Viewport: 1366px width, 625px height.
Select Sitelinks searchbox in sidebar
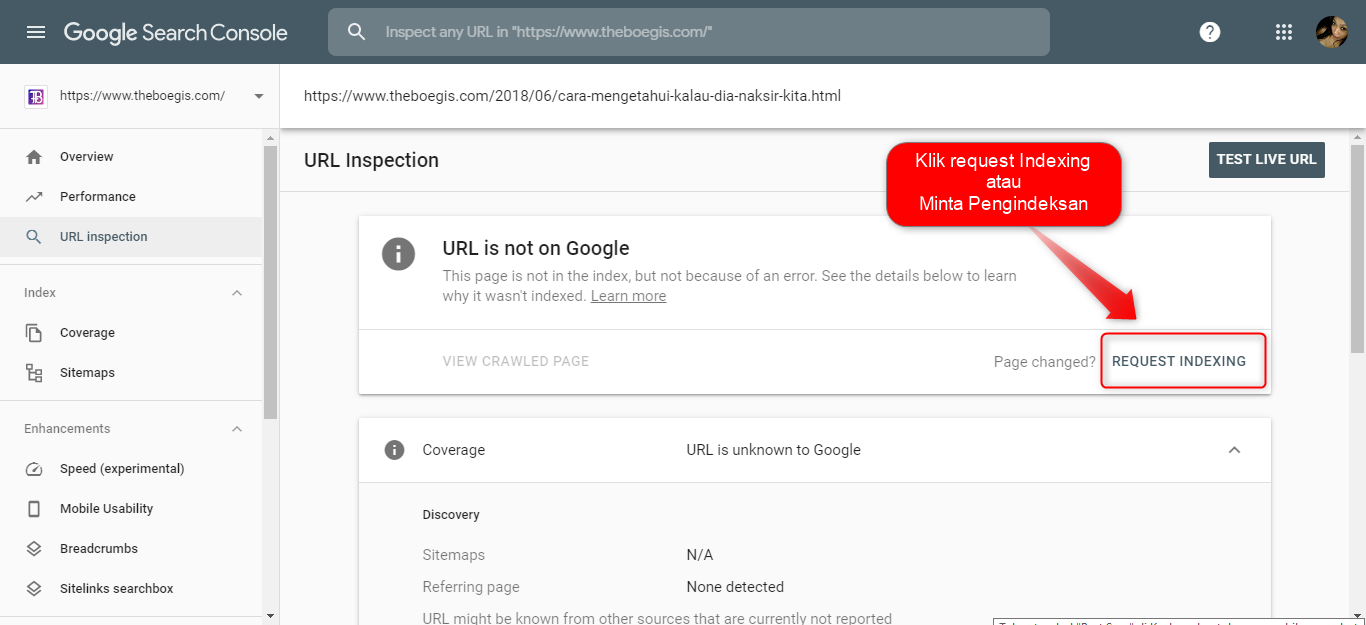(115, 588)
